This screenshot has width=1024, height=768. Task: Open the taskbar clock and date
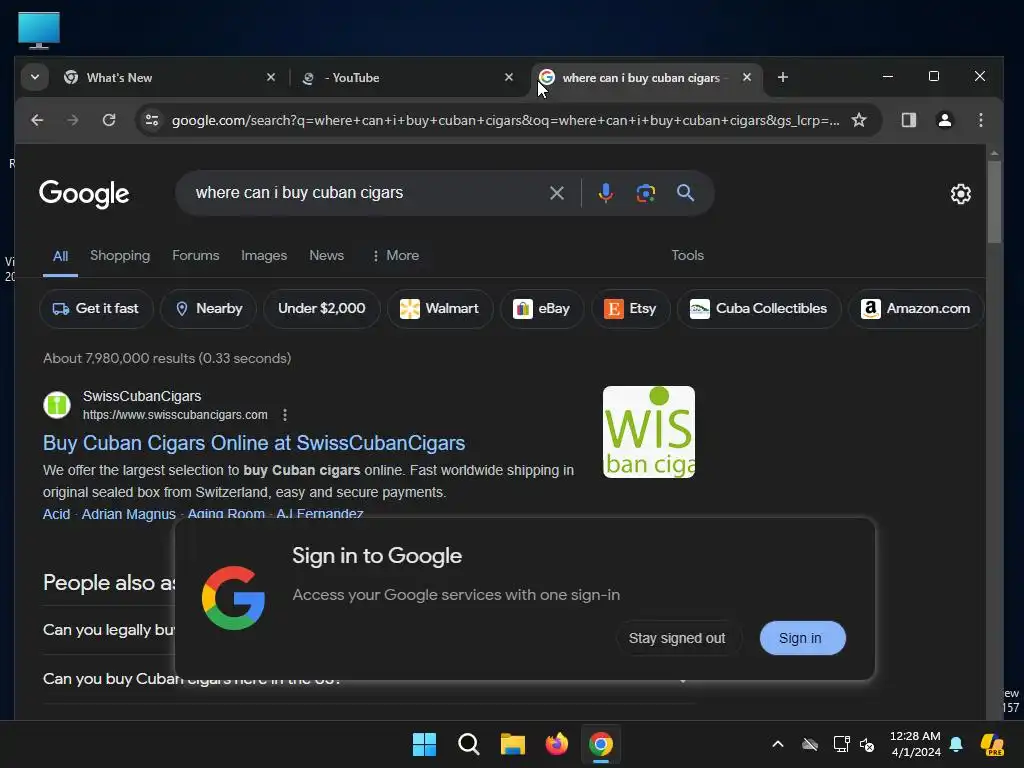[915, 744]
